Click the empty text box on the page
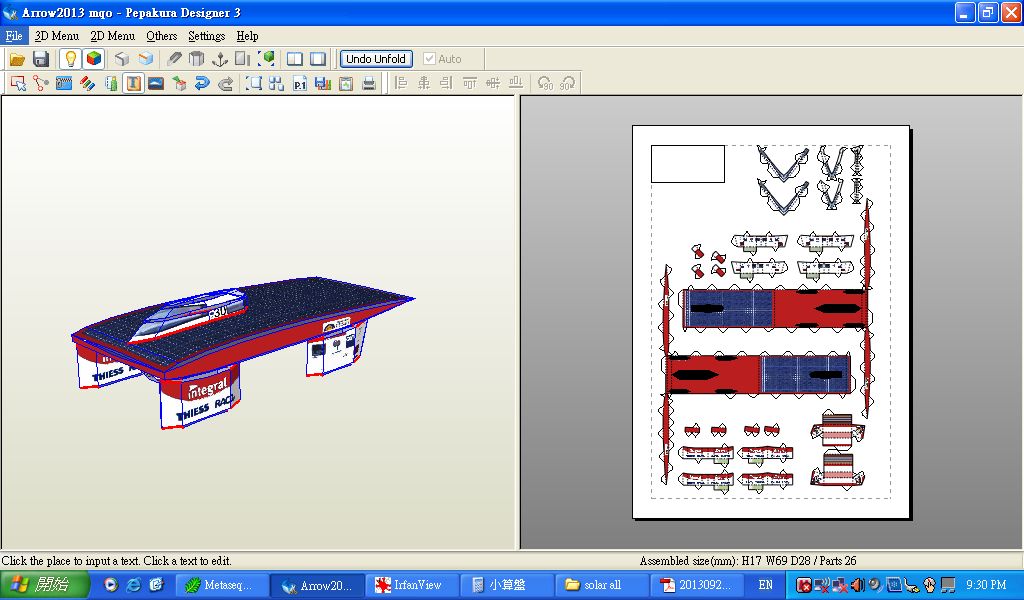Viewport: 1024px width, 600px height. (687, 164)
